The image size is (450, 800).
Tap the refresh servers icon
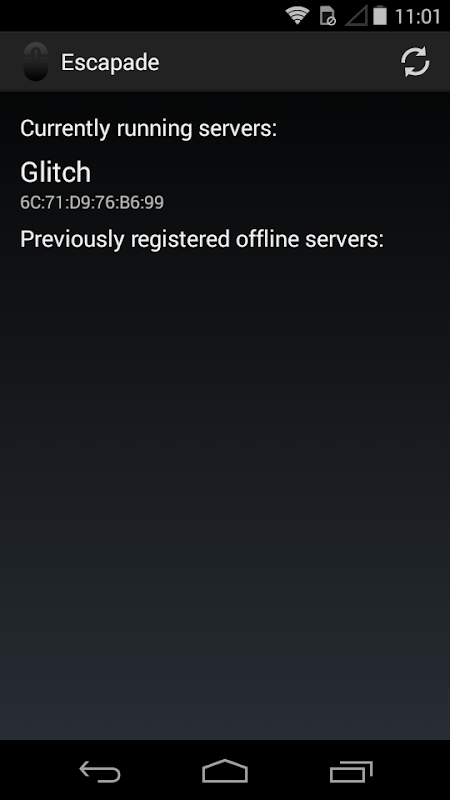[415, 62]
